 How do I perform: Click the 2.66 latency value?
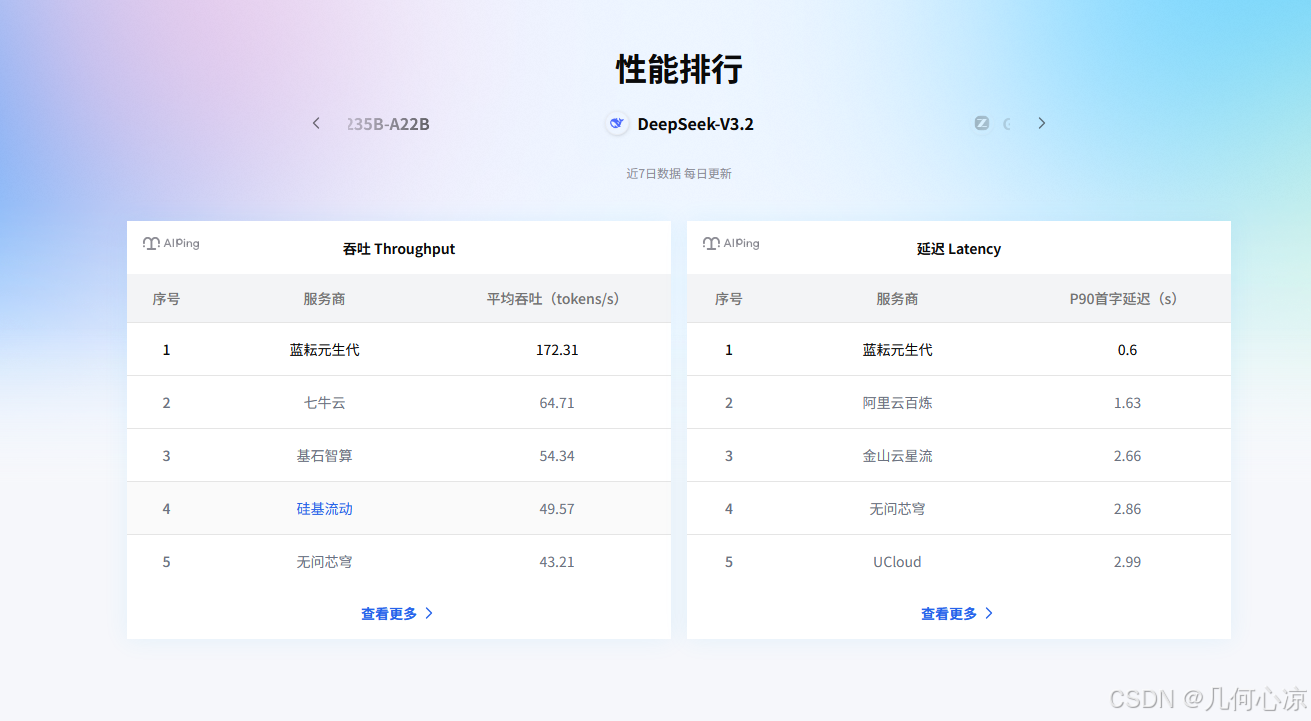point(1128,456)
